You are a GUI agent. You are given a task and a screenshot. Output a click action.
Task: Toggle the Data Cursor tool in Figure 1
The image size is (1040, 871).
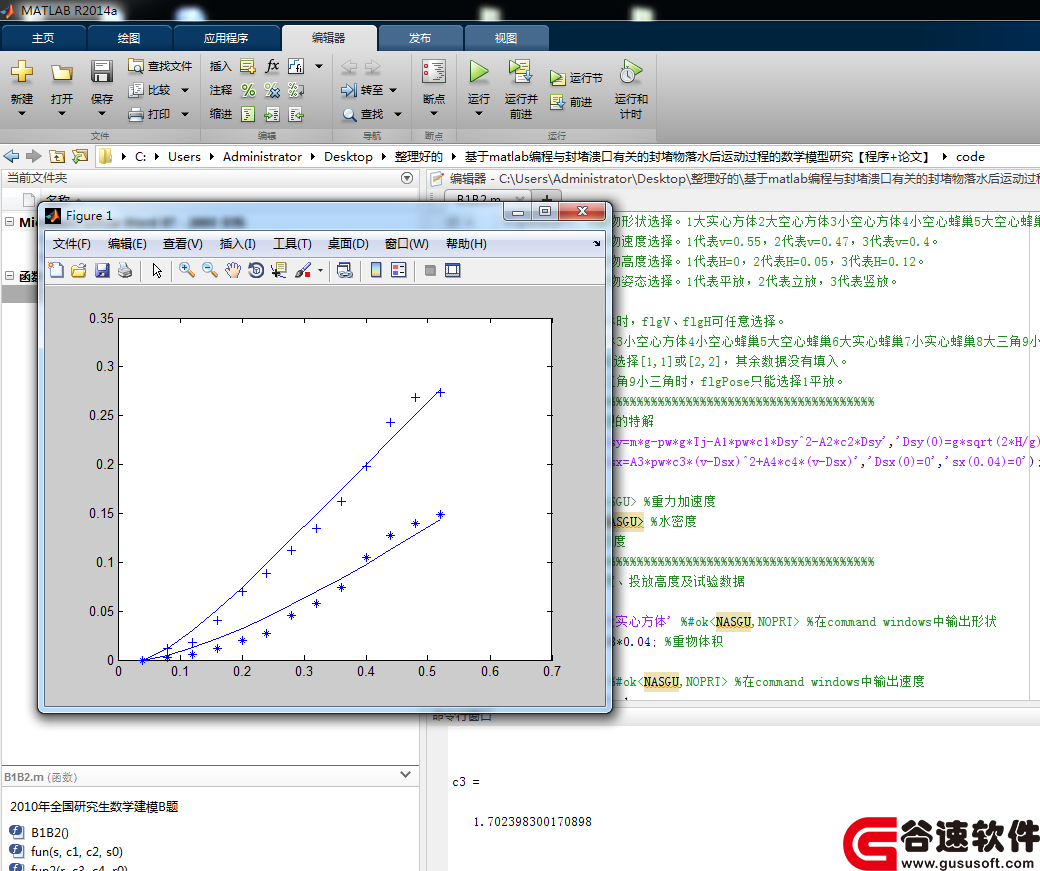point(279,270)
